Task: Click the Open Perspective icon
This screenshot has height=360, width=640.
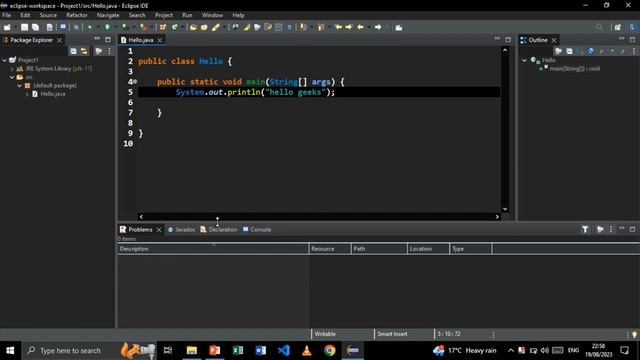Action: (x=618, y=27)
